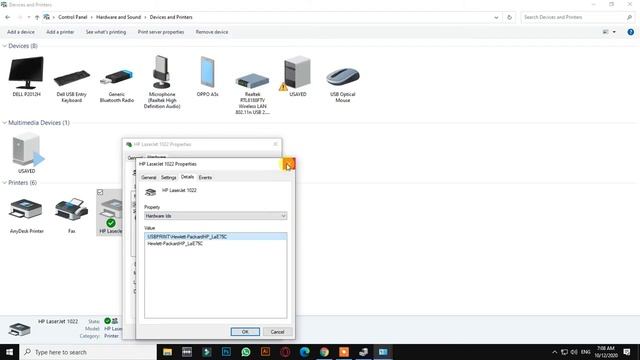This screenshot has height=360, width=640.
Task: Click Cancel in the properties dialog
Action: [277, 332]
